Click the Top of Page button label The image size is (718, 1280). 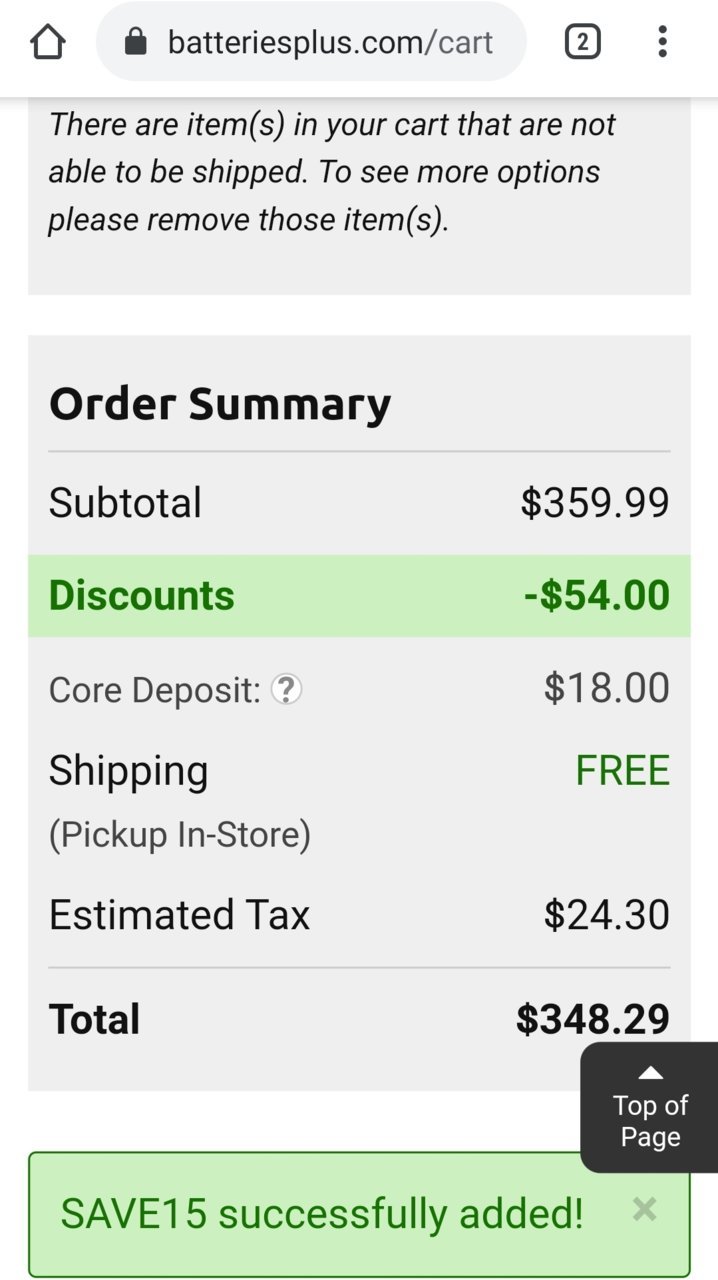pyautogui.click(x=651, y=1121)
